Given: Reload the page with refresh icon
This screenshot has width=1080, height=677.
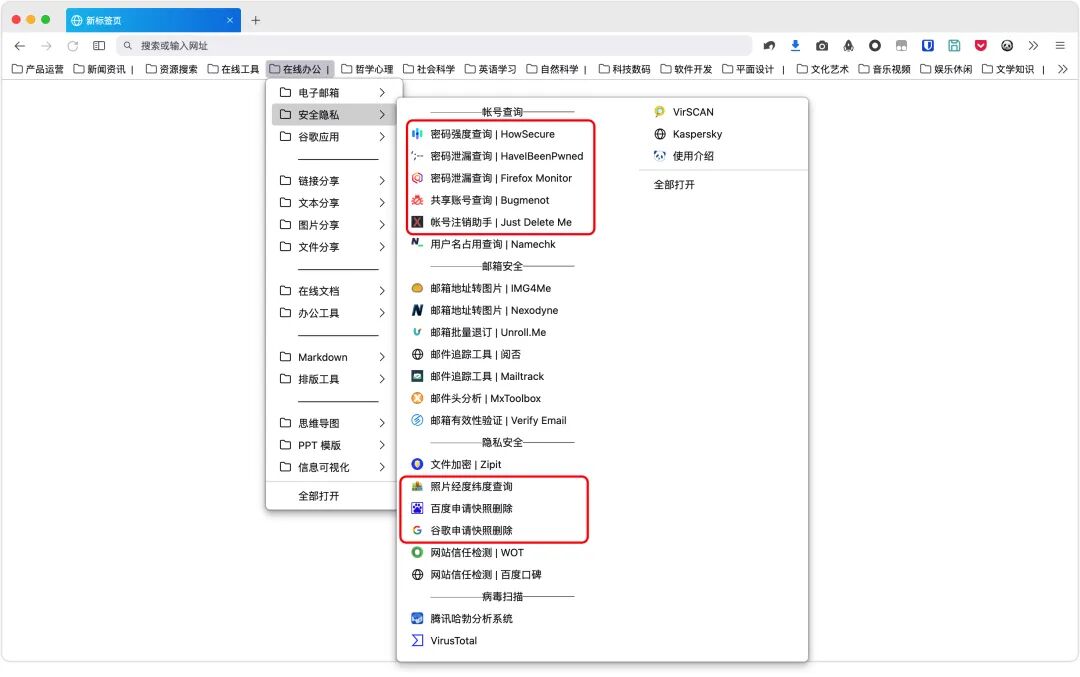Looking at the screenshot, I should [x=72, y=45].
